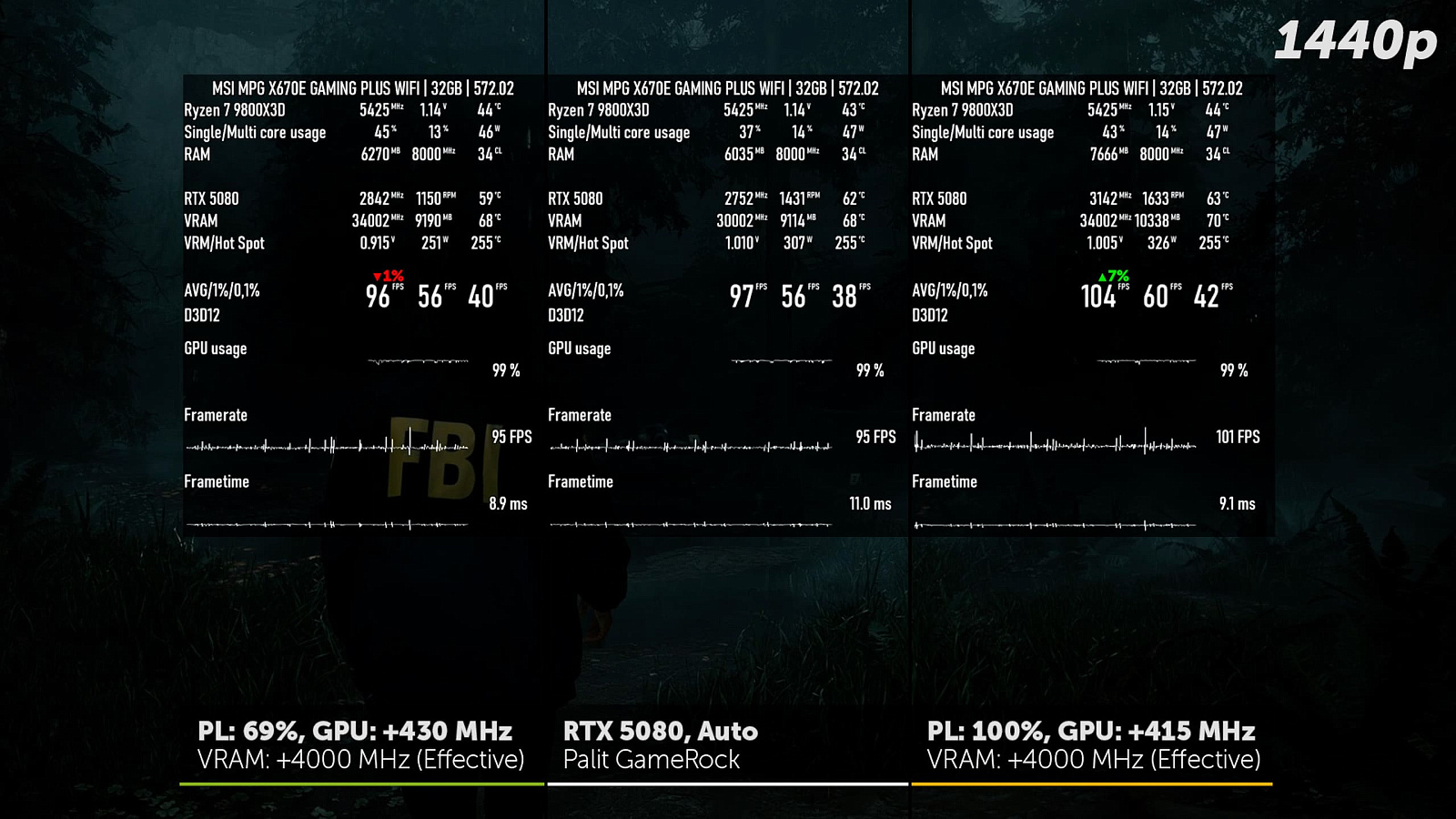Click the 60 FPS 1% low value
Image resolution: width=1456 pixels, height=819 pixels.
(x=1162, y=296)
